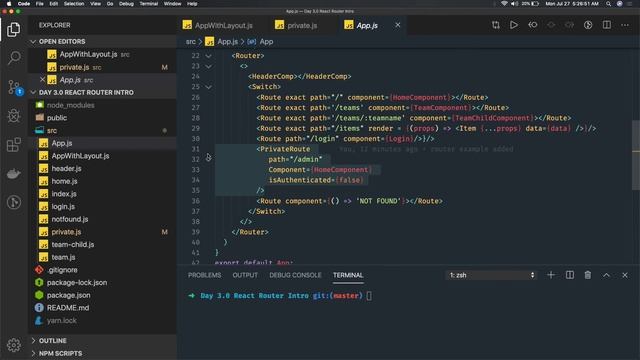
Task: Open editor More Actions ellipsis
Action: pos(625,25)
